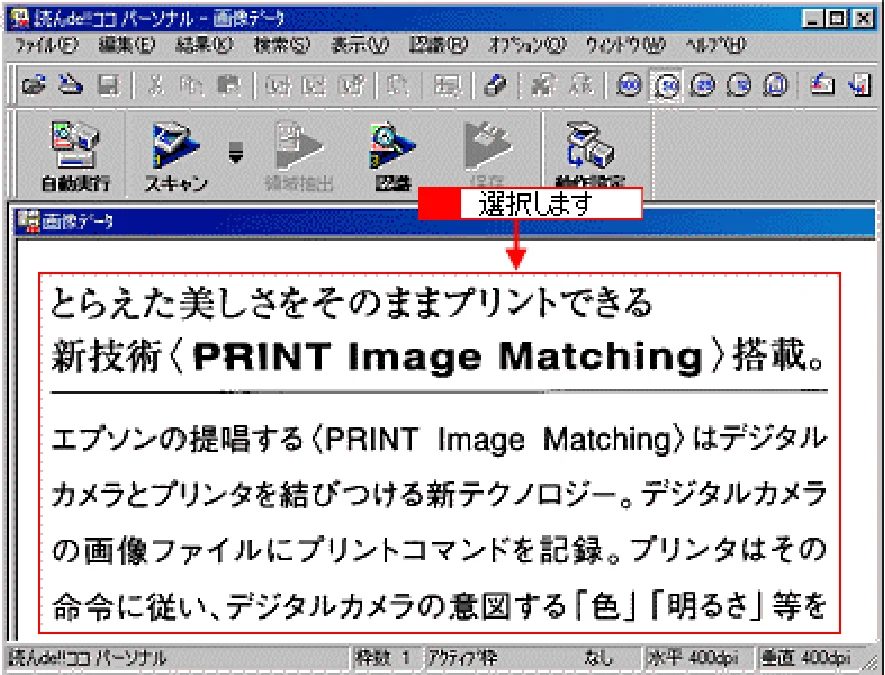The image size is (885, 675).
Task: Open the 検索(S) menu
Action: [281, 45]
